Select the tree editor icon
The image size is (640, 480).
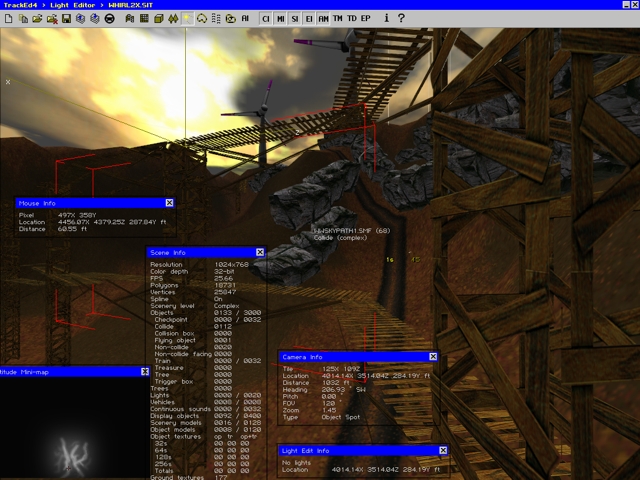click(x=173, y=18)
